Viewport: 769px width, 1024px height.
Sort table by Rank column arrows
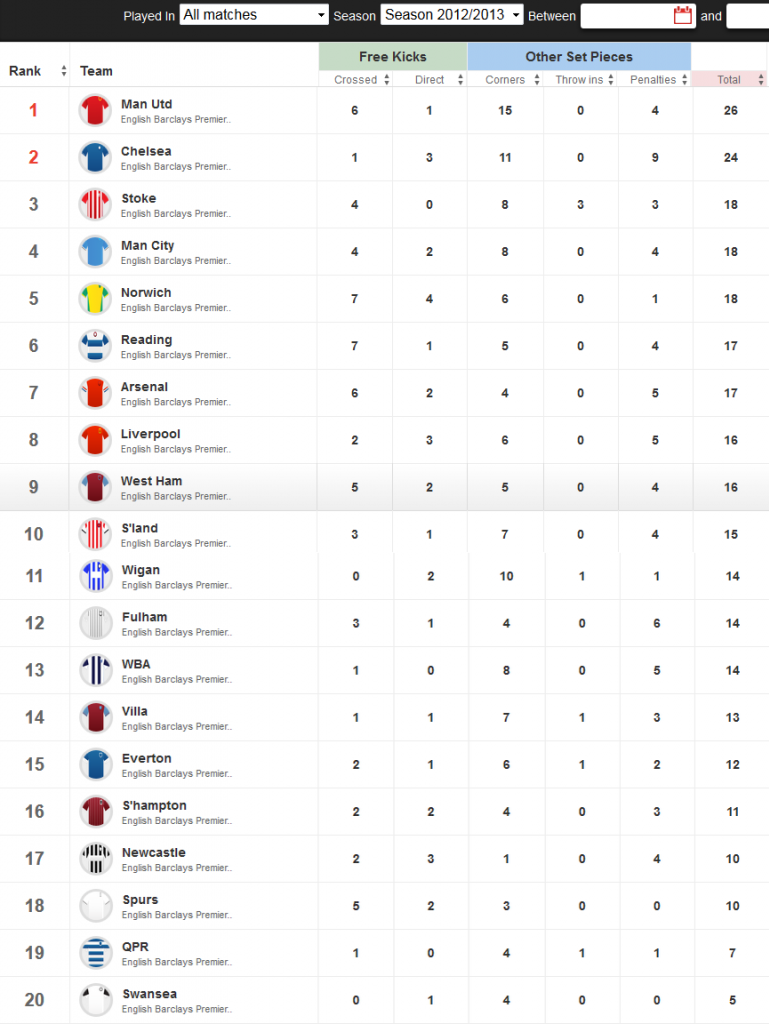pos(63,71)
